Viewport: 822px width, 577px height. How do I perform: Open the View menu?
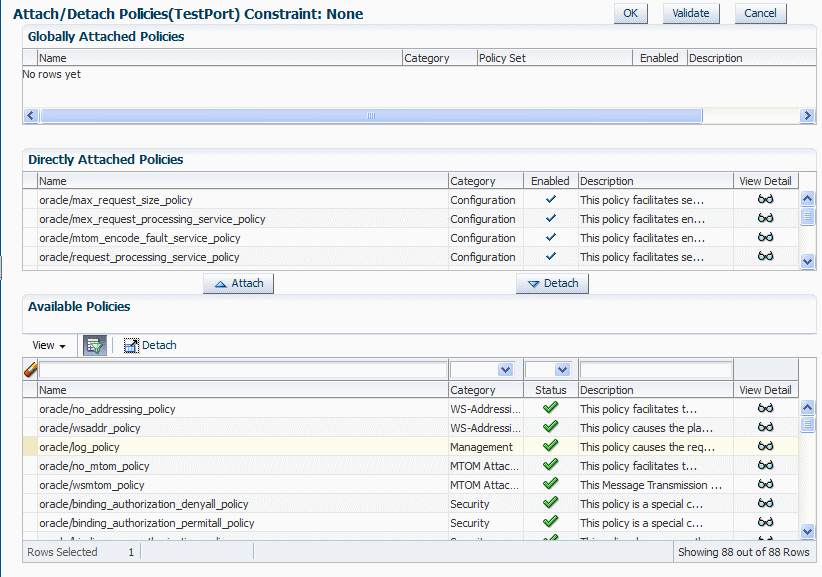pos(48,345)
